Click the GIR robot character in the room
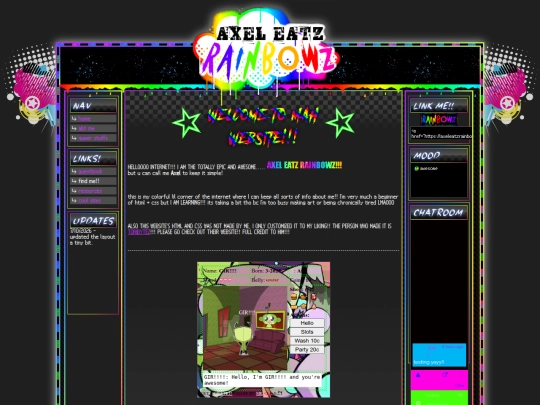 pos(244,339)
